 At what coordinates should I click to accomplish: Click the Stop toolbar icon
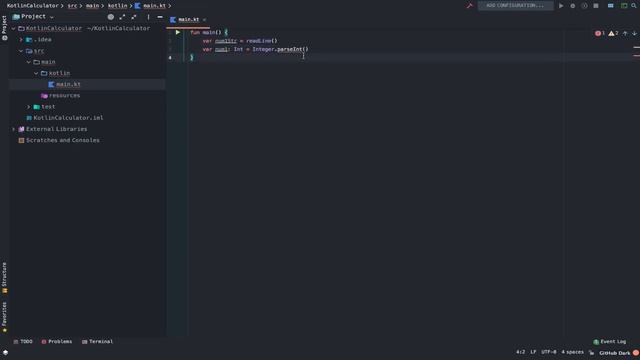[x=596, y=6]
